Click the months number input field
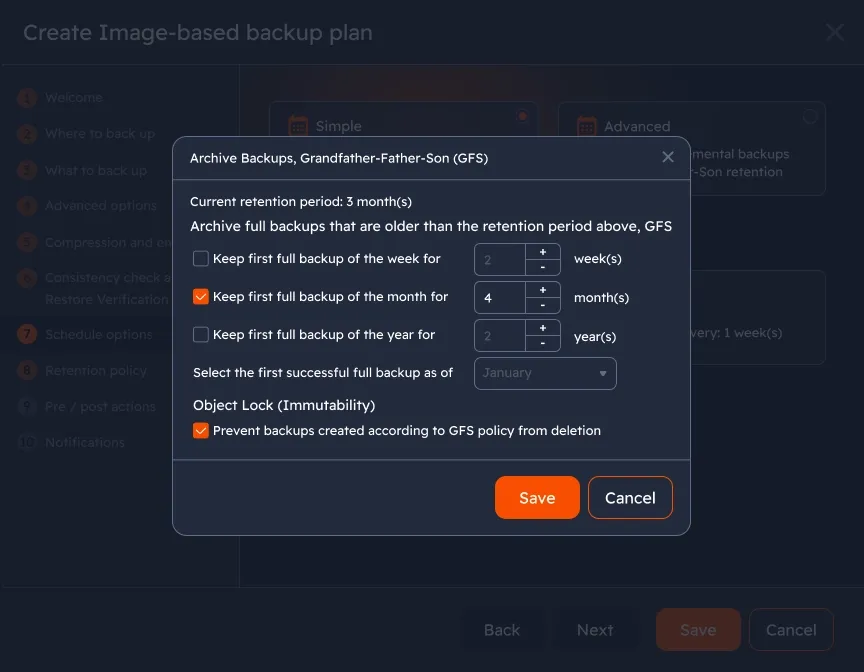This screenshot has width=864, height=672. click(499, 298)
